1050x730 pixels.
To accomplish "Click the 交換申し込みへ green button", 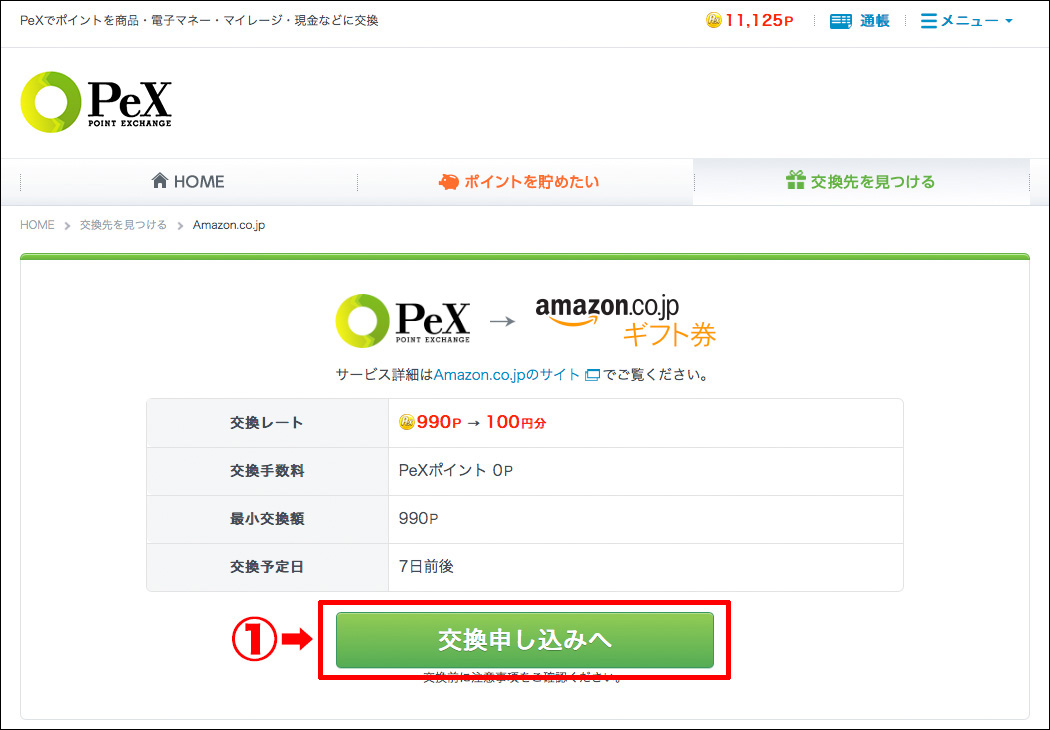I will [x=525, y=640].
